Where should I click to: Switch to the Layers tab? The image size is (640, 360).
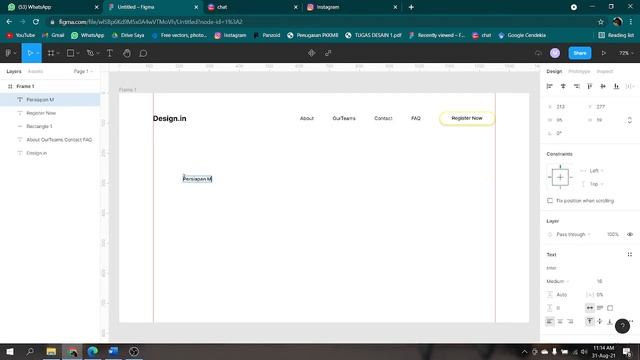pyautogui.click(x=14, y=71)
